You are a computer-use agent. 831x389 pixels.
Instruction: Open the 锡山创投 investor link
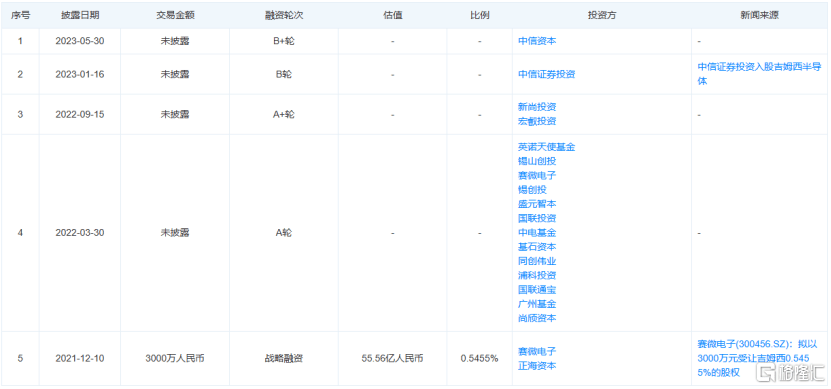coord(537,161)
